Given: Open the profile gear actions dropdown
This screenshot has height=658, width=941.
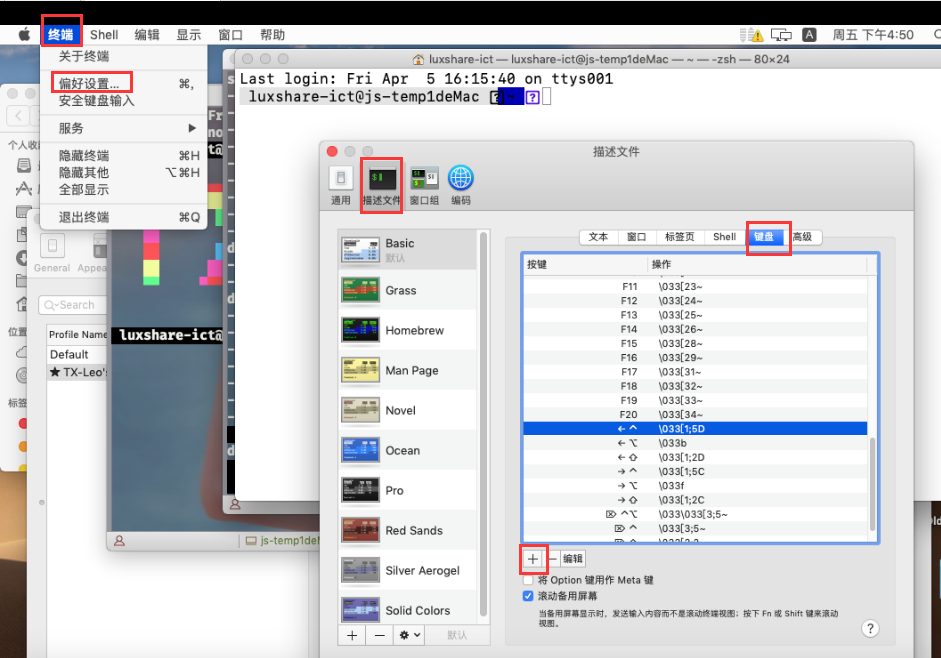Looking at the screenshot, I should coord(410,635).
